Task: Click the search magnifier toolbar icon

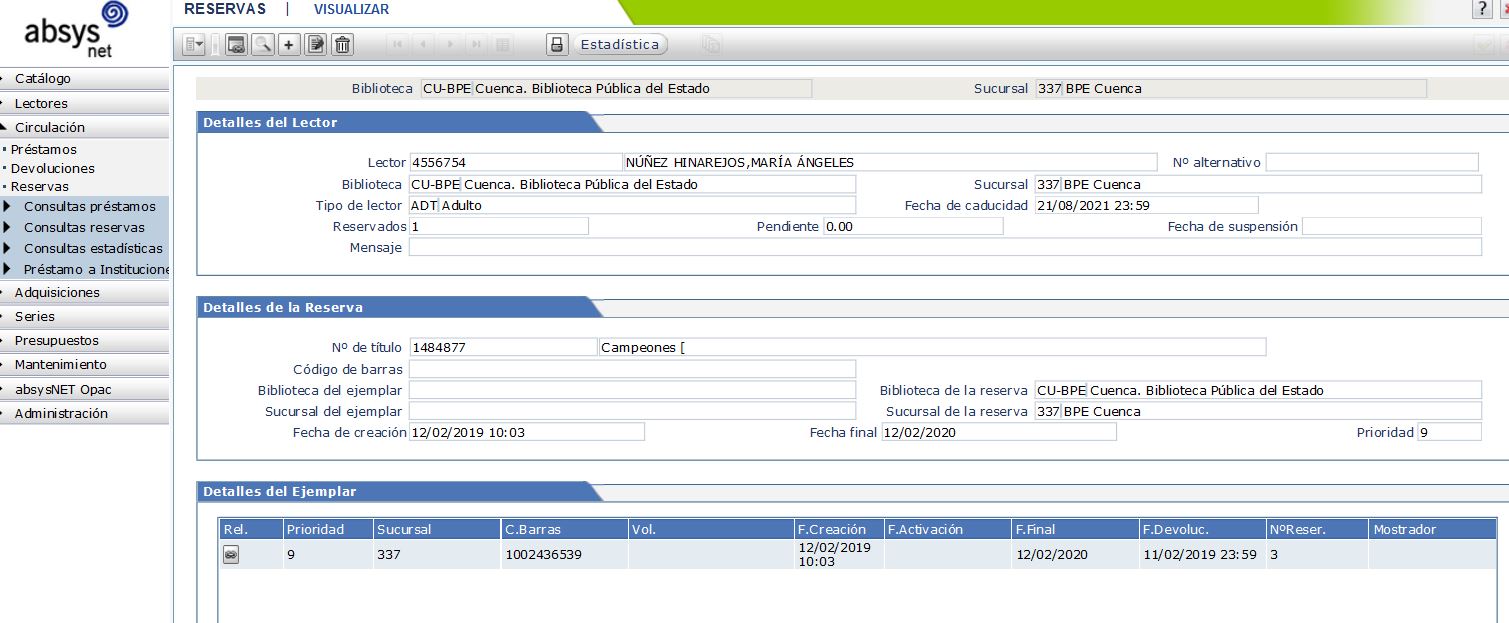Action: (263, 44)
